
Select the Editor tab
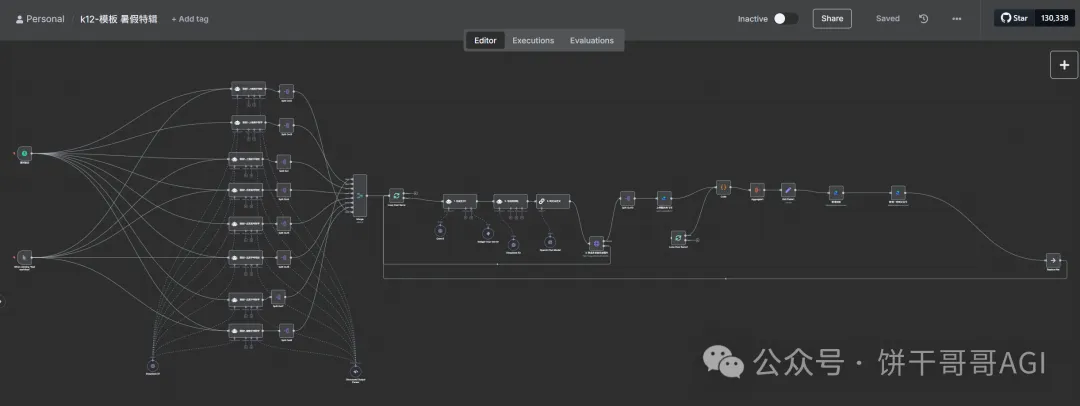pyautogui.click(x=485, y=40)
